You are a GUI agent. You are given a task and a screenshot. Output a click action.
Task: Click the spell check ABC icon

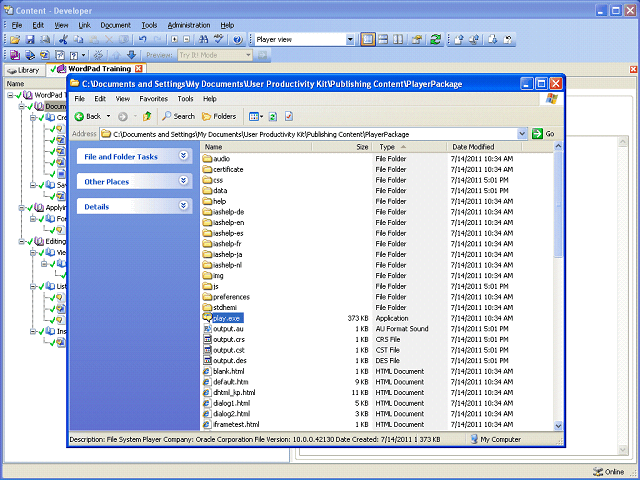219,40
